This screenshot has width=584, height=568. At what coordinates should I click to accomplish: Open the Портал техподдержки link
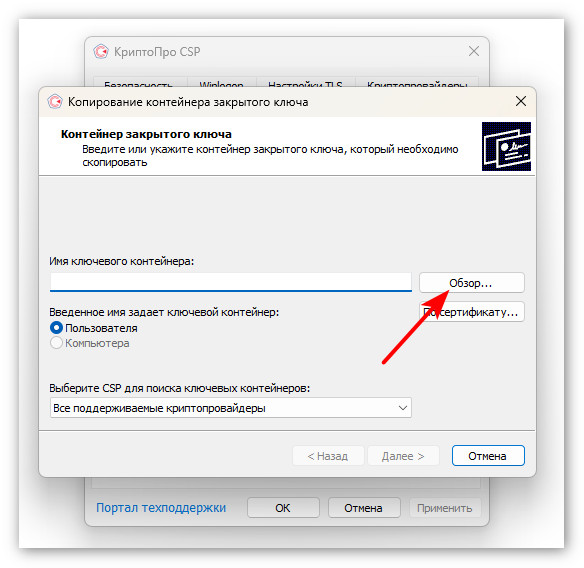point(161,508)
